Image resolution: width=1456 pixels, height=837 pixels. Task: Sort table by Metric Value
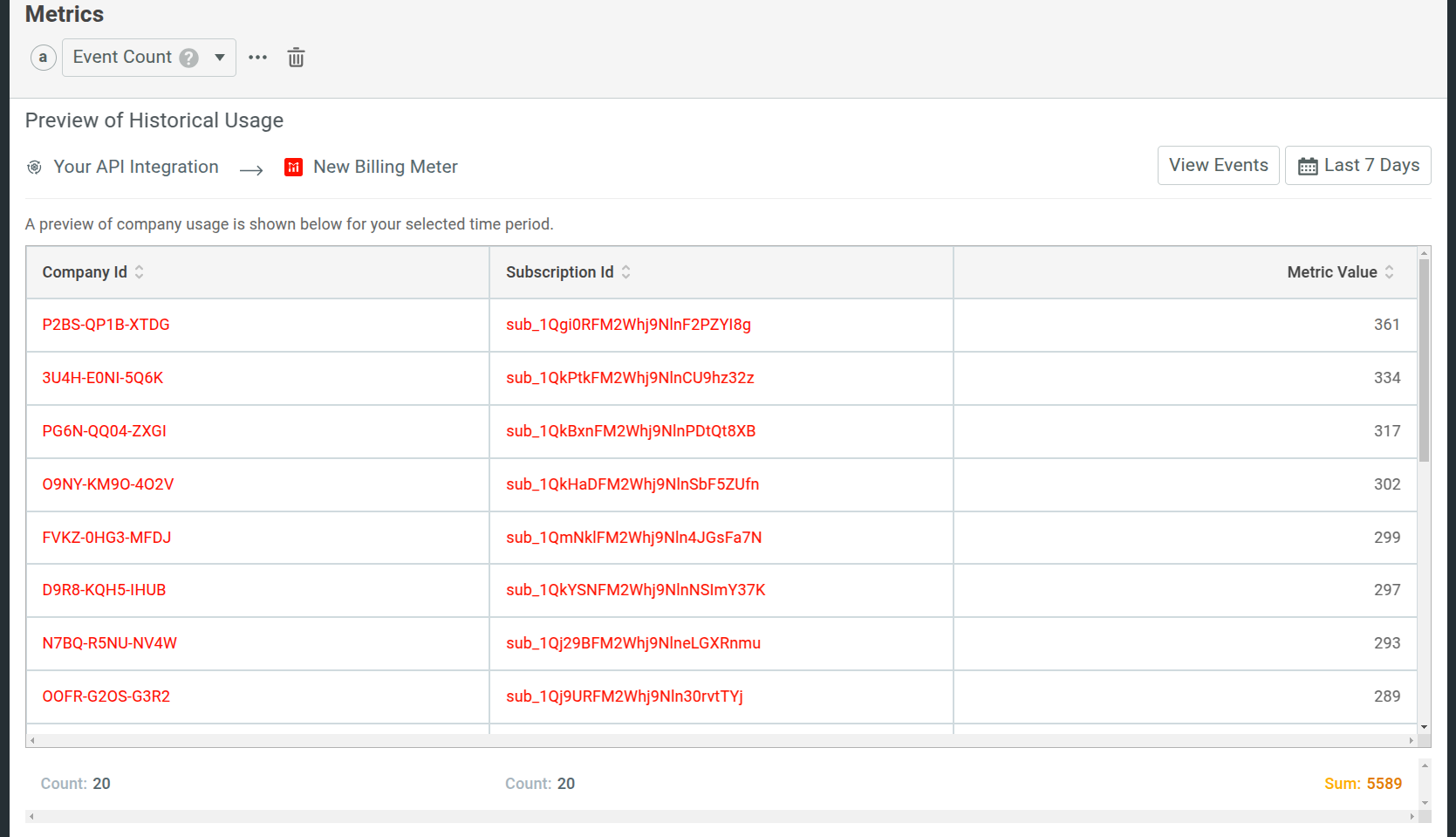coord(1389,272)
